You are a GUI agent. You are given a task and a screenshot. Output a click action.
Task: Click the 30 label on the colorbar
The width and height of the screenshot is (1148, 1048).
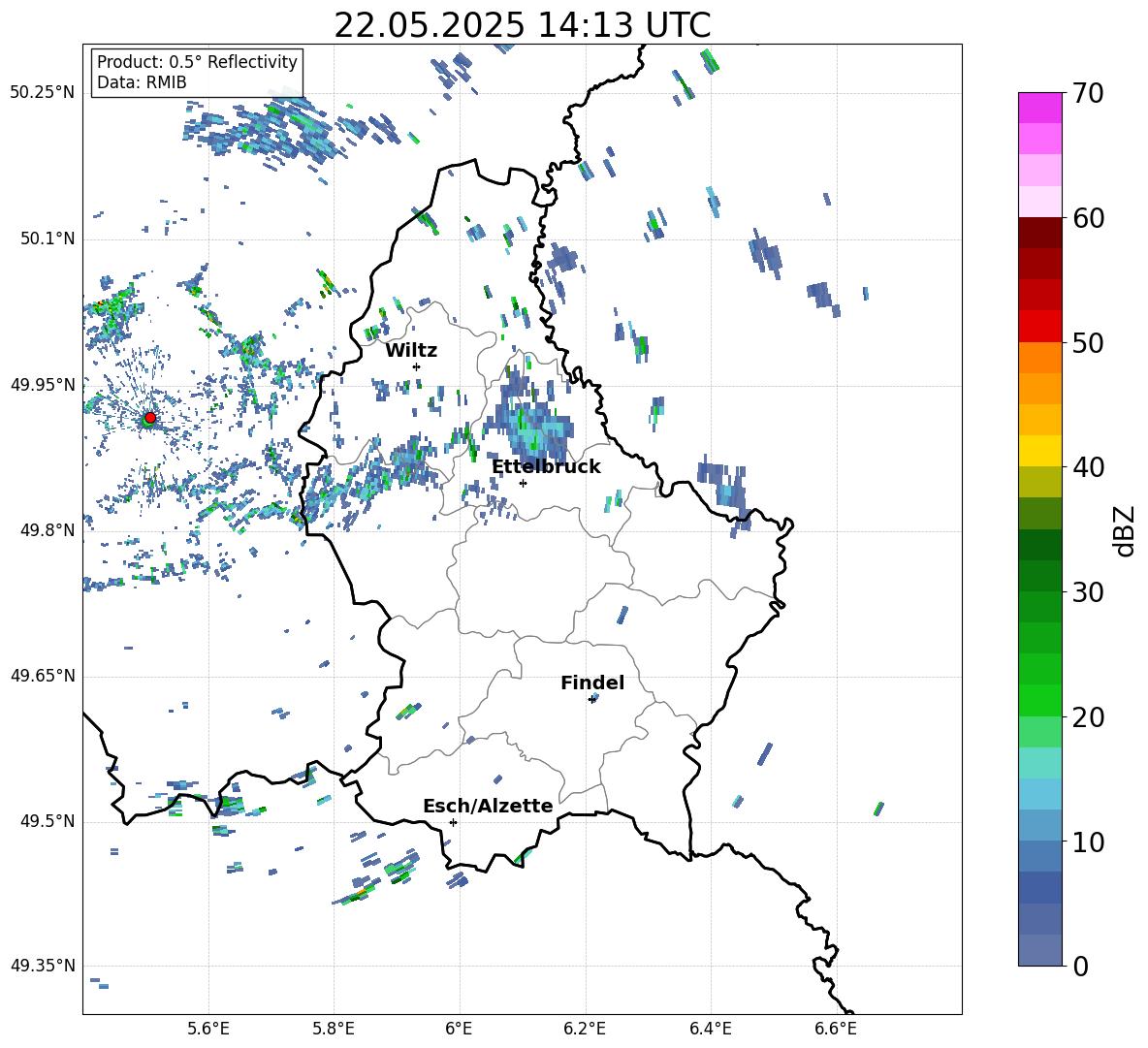pyautogui.click(x=1088, y=592)
